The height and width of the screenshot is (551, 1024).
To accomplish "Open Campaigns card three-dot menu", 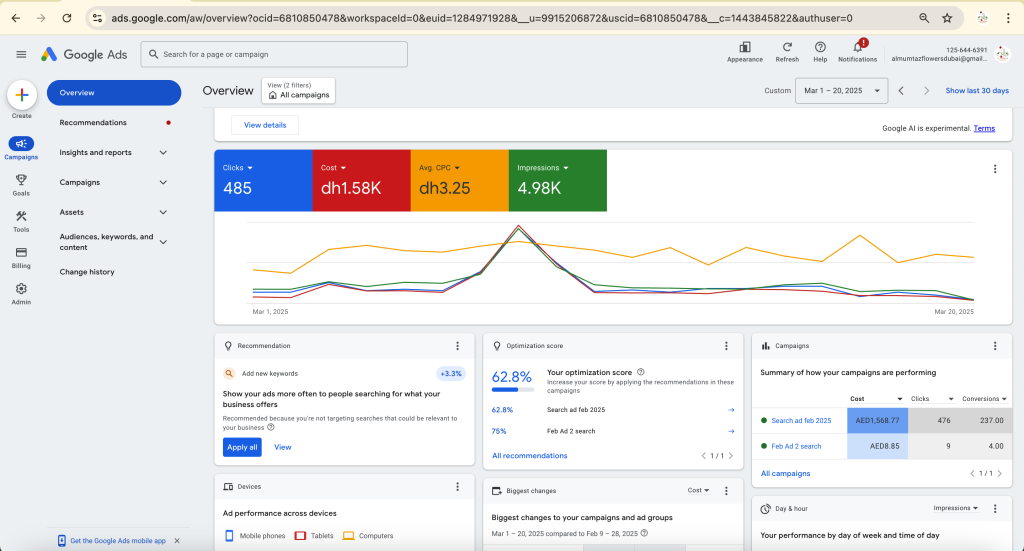I will [995, 346].
